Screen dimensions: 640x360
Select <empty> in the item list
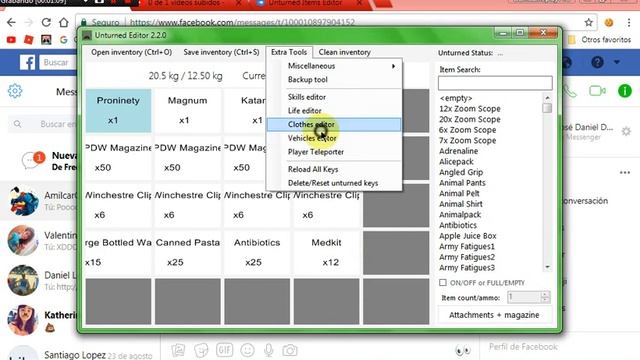[x=456, y=98]
